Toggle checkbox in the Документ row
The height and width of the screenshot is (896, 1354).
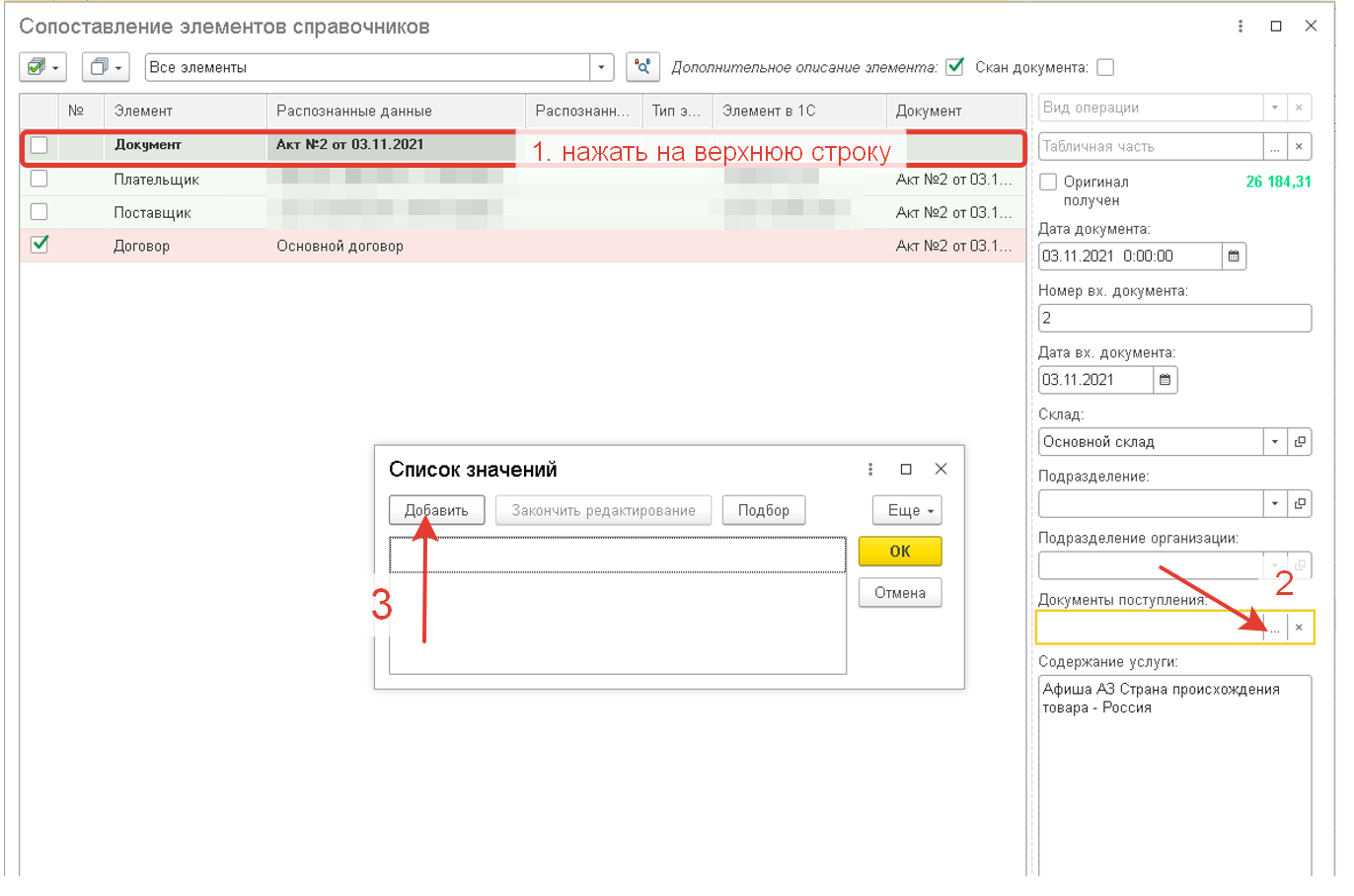tap(39, 145)
